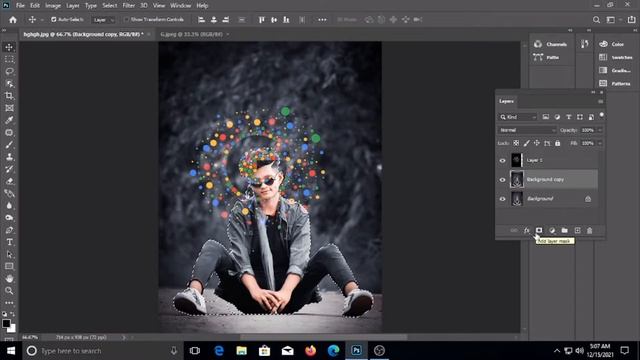Screen dimensions: 640x360
Task: Toggle Auto-Select checkbox
Action: (x=53, y=19)
